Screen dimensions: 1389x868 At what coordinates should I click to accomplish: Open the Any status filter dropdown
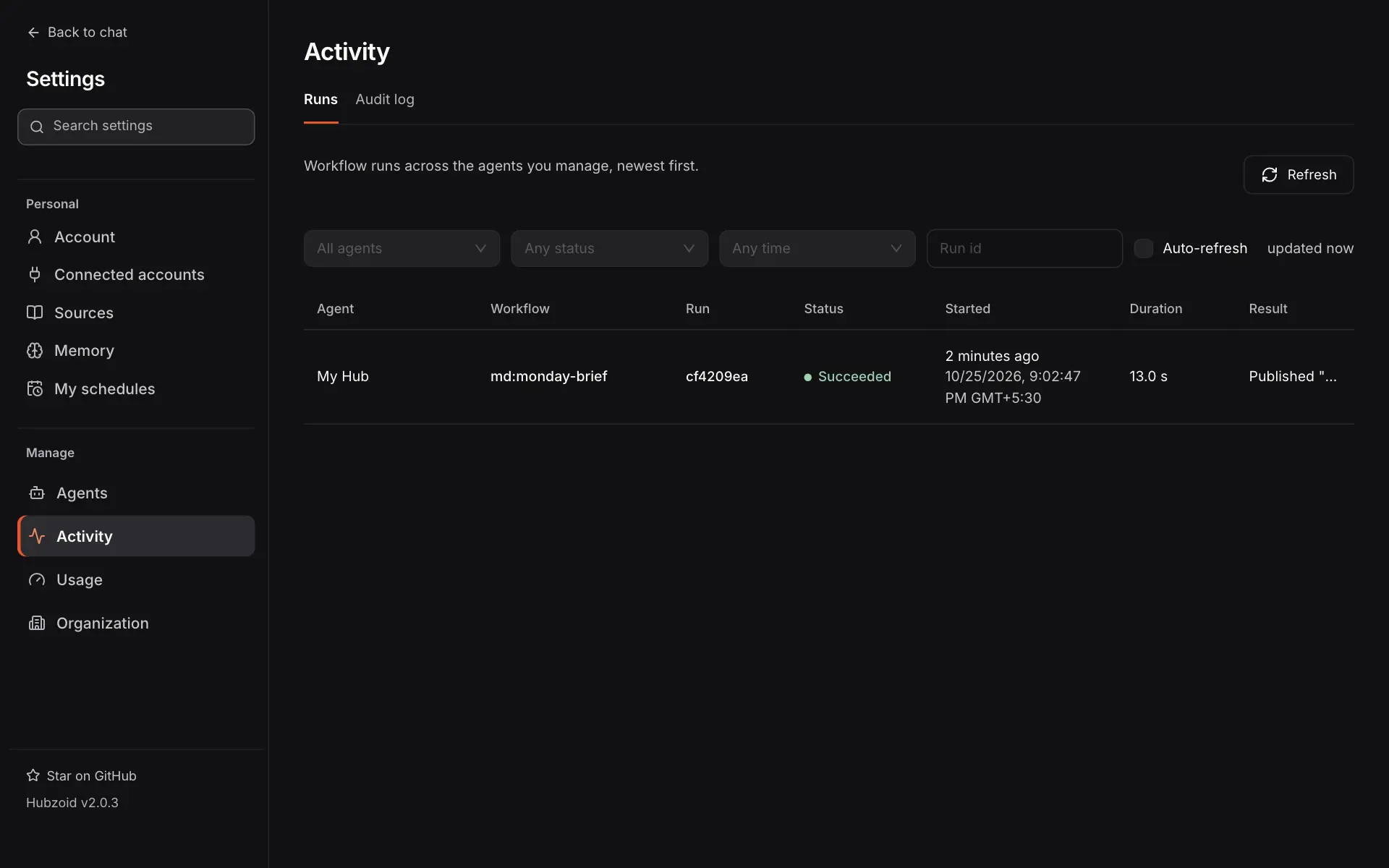coord(609,248)
